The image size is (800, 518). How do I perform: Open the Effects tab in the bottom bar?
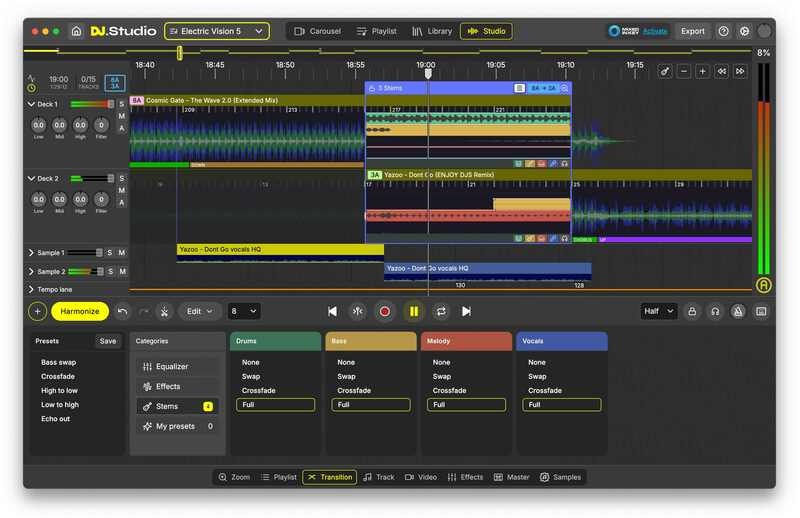click(x=465, y=477)
